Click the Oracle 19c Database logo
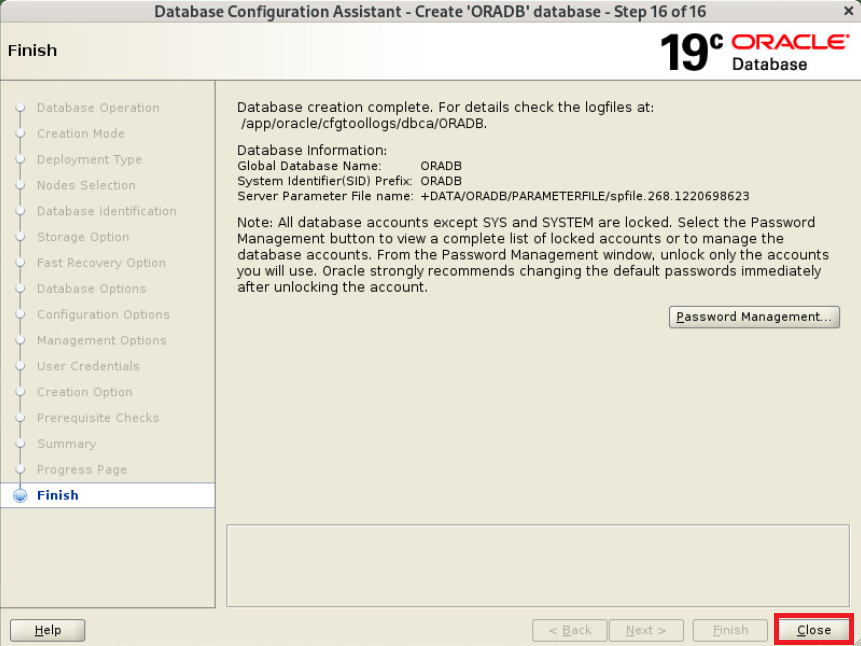 tap(755, 52)
